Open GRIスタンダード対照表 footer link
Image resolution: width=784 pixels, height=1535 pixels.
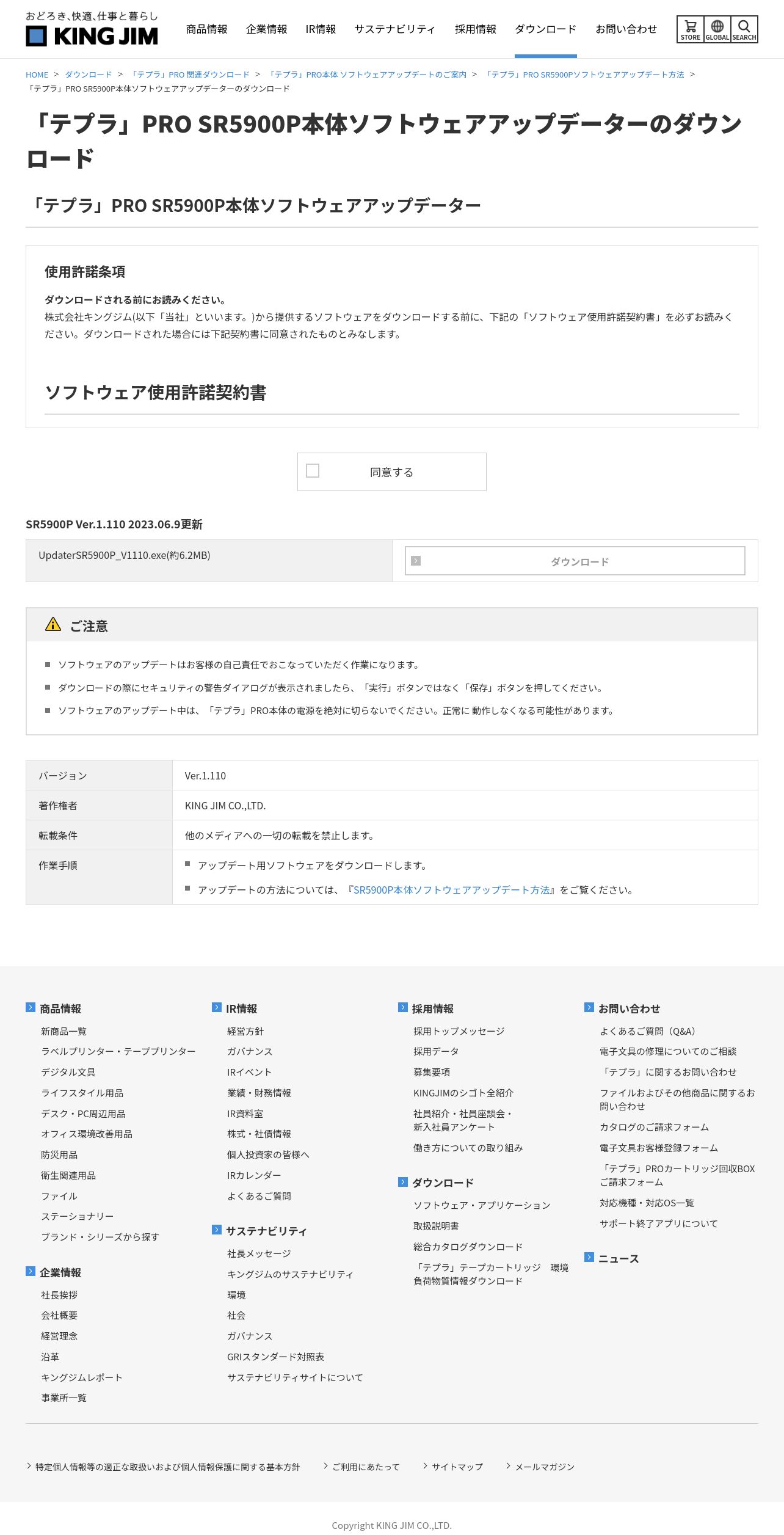point(275,1357)
